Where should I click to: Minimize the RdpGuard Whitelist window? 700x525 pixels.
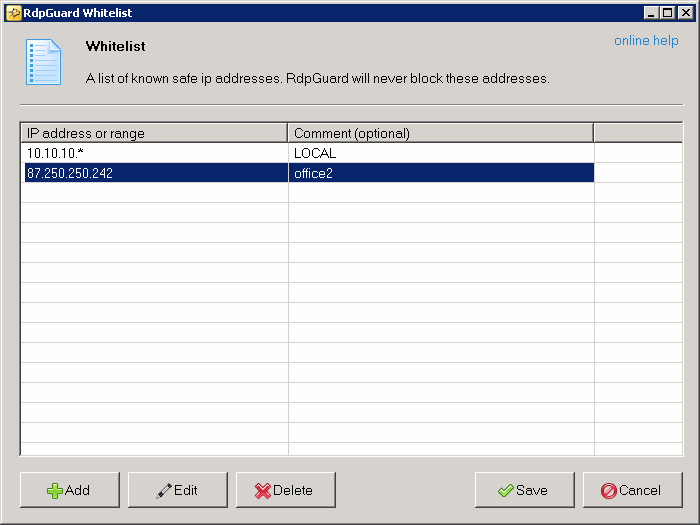click(x=651, y=13)
